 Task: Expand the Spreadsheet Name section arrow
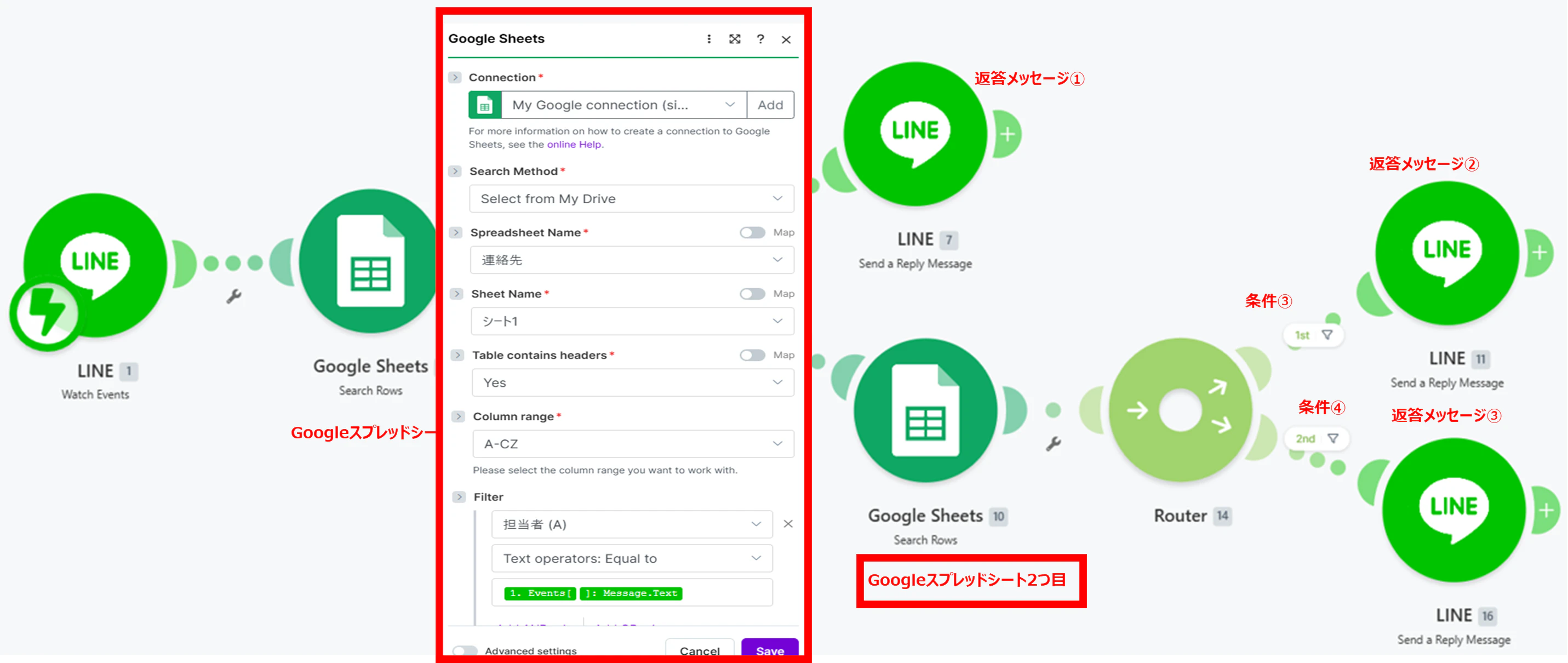click(456, 232)
